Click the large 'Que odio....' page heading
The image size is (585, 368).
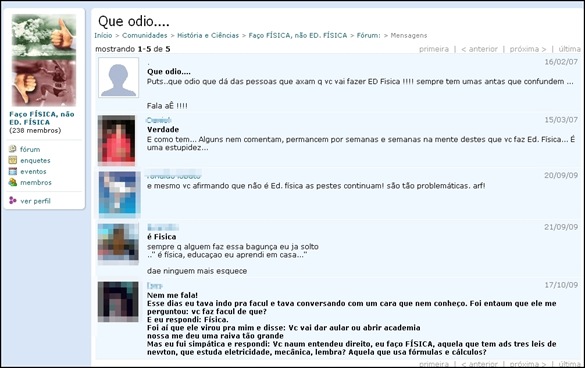pos(134,21)
